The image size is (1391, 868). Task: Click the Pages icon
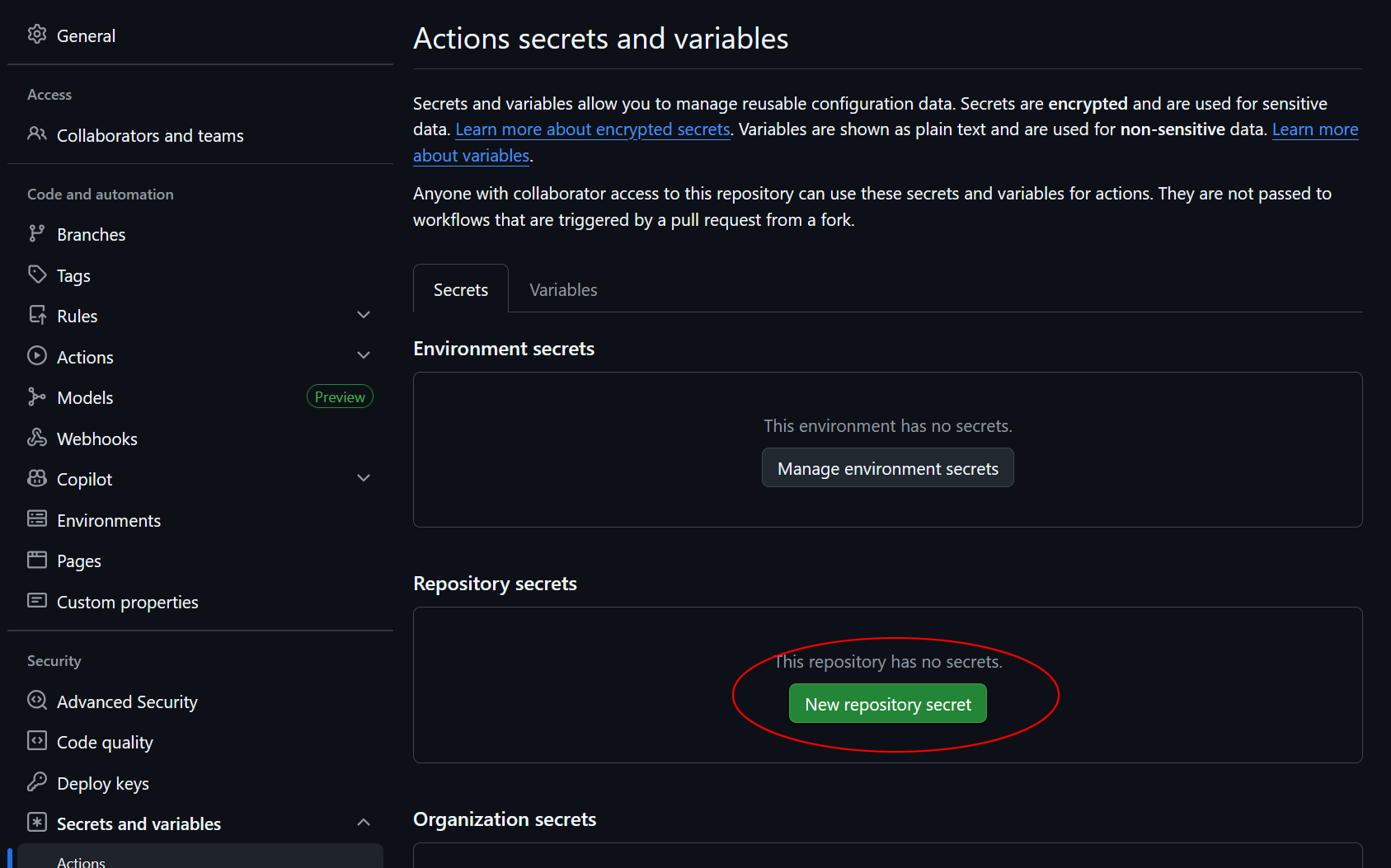[x=37, y=560]
